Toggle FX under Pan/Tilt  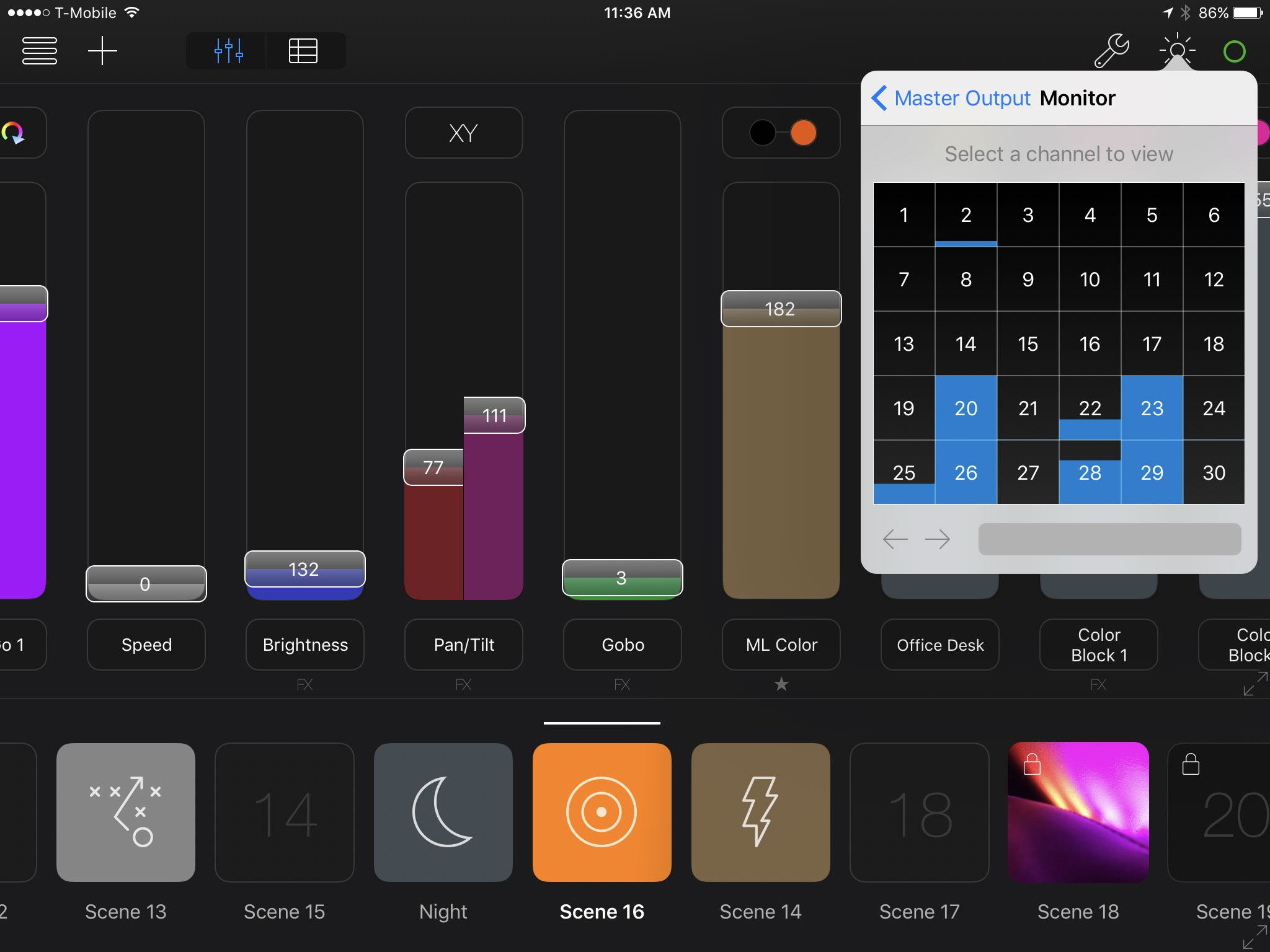464,684
